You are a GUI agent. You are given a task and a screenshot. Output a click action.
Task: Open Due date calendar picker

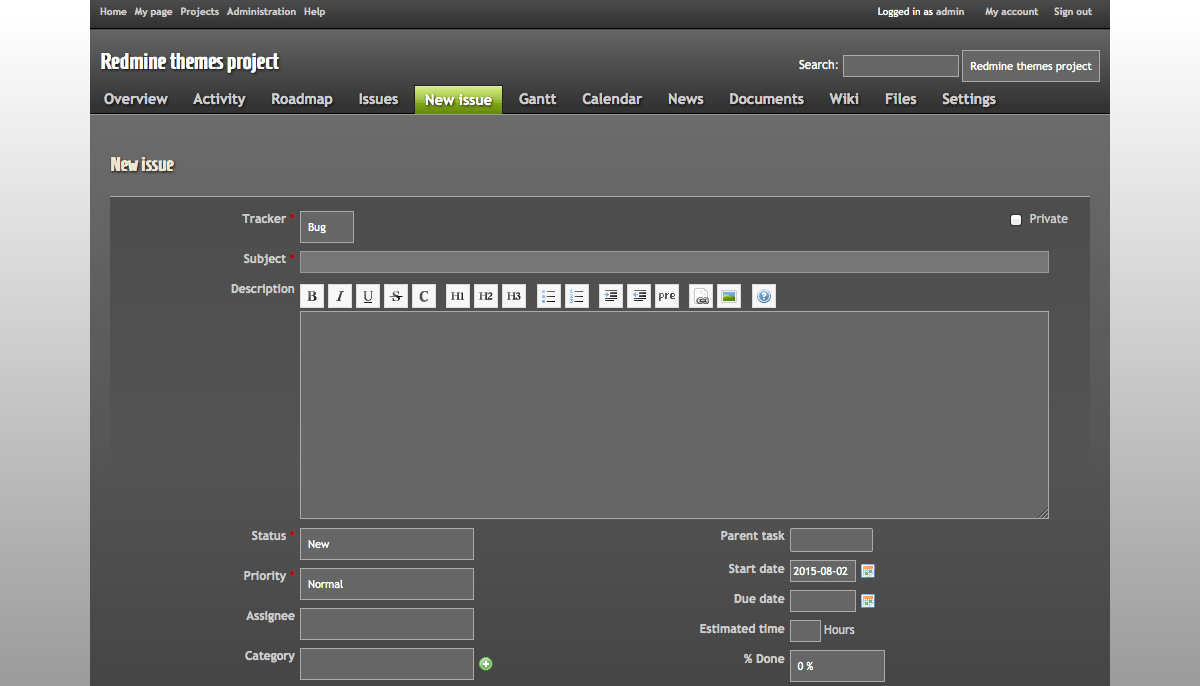(868, 601)
